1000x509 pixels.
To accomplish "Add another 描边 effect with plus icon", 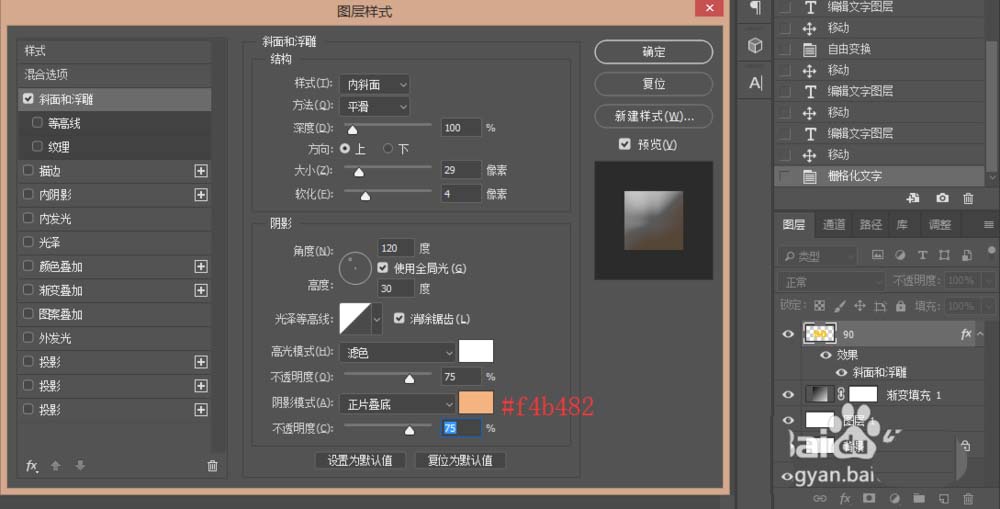I will (201, 170).
